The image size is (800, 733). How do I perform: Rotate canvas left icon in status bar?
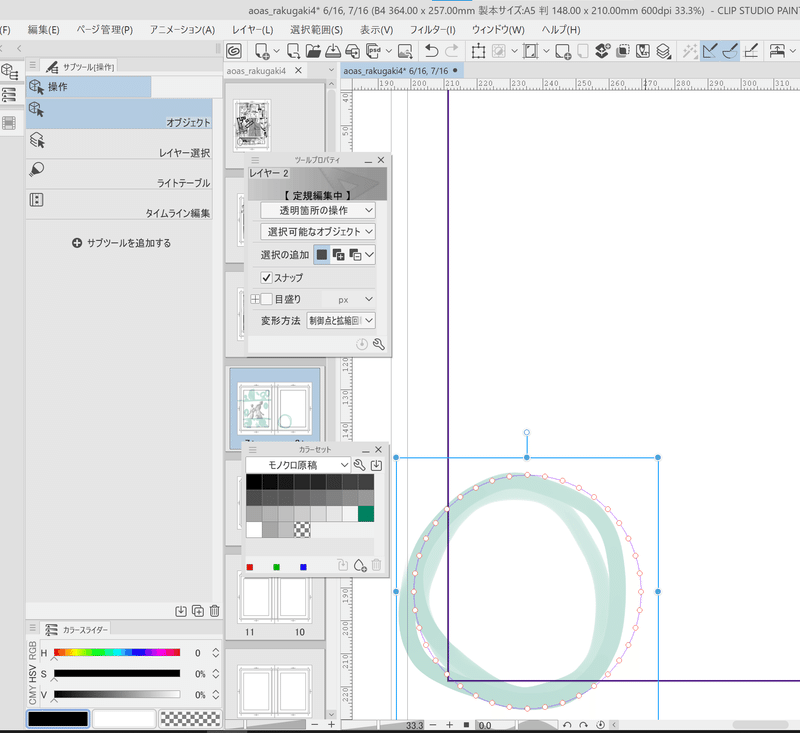567,725
